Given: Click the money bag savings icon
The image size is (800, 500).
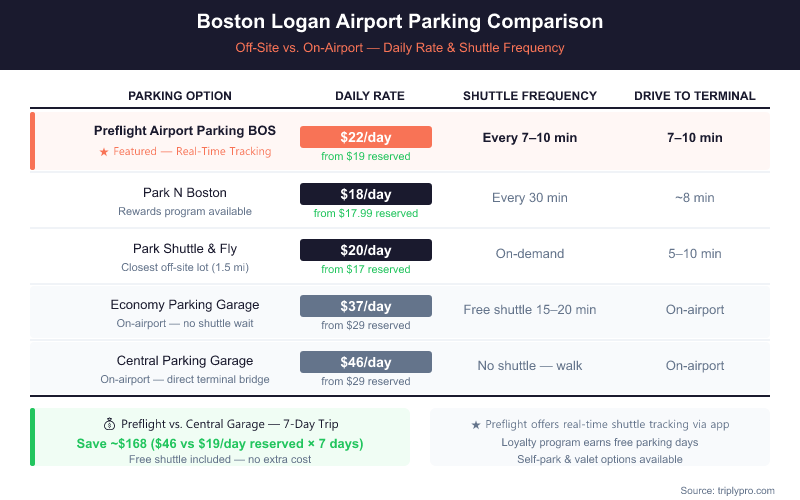Looking at the screenshot, I should click(110, 424).
